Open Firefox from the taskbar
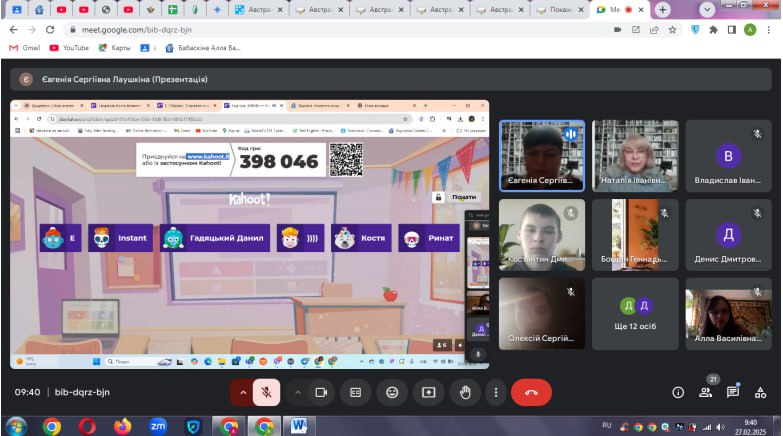Viewport: 783px width, 436px height. tap(122, 427)
